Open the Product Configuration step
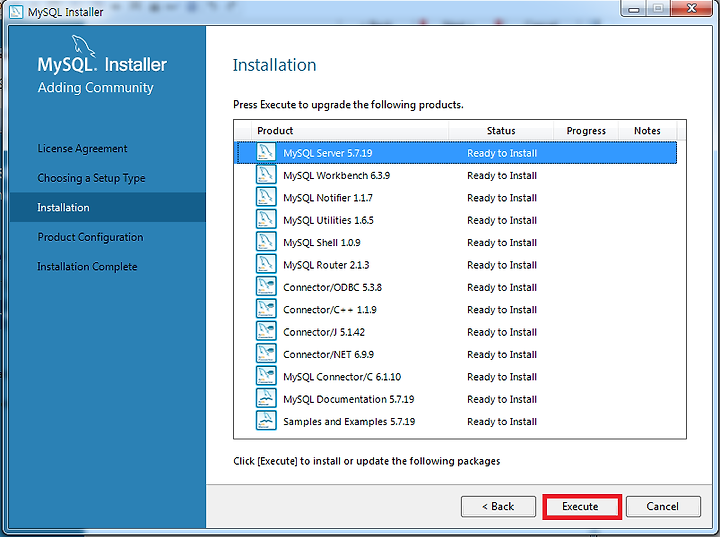Image resolution: width=720 pixels, height=537 pixels. pyautogui.click(x=90, y=237)
